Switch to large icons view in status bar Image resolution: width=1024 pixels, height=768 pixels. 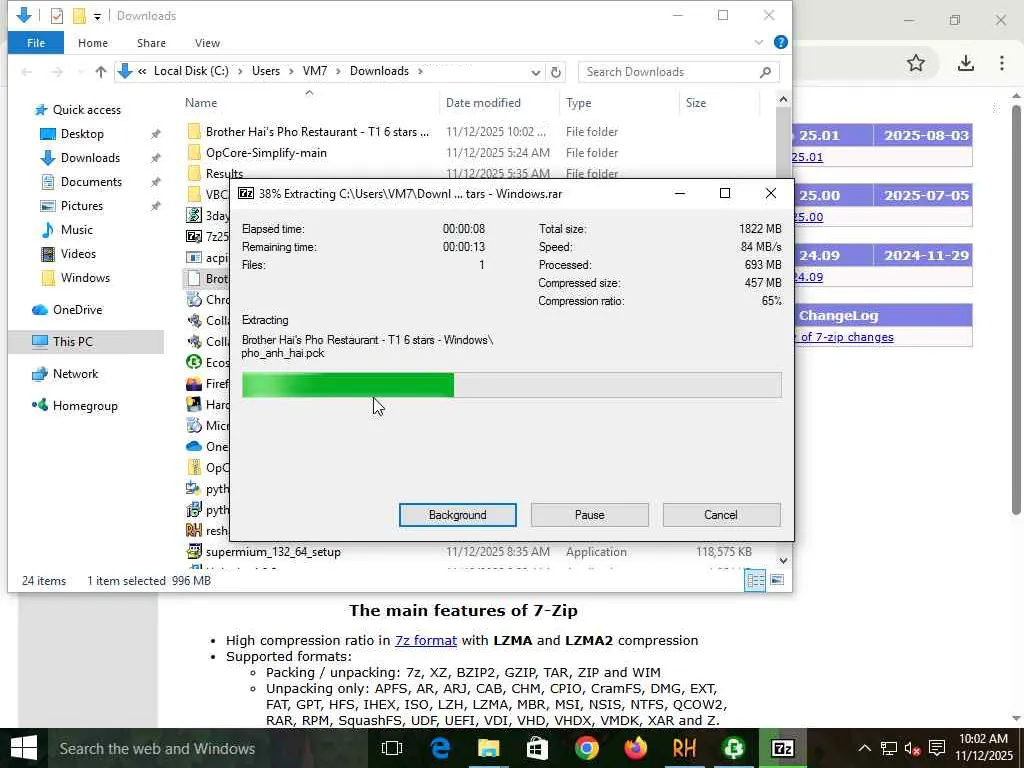click(x=777, y=580)
